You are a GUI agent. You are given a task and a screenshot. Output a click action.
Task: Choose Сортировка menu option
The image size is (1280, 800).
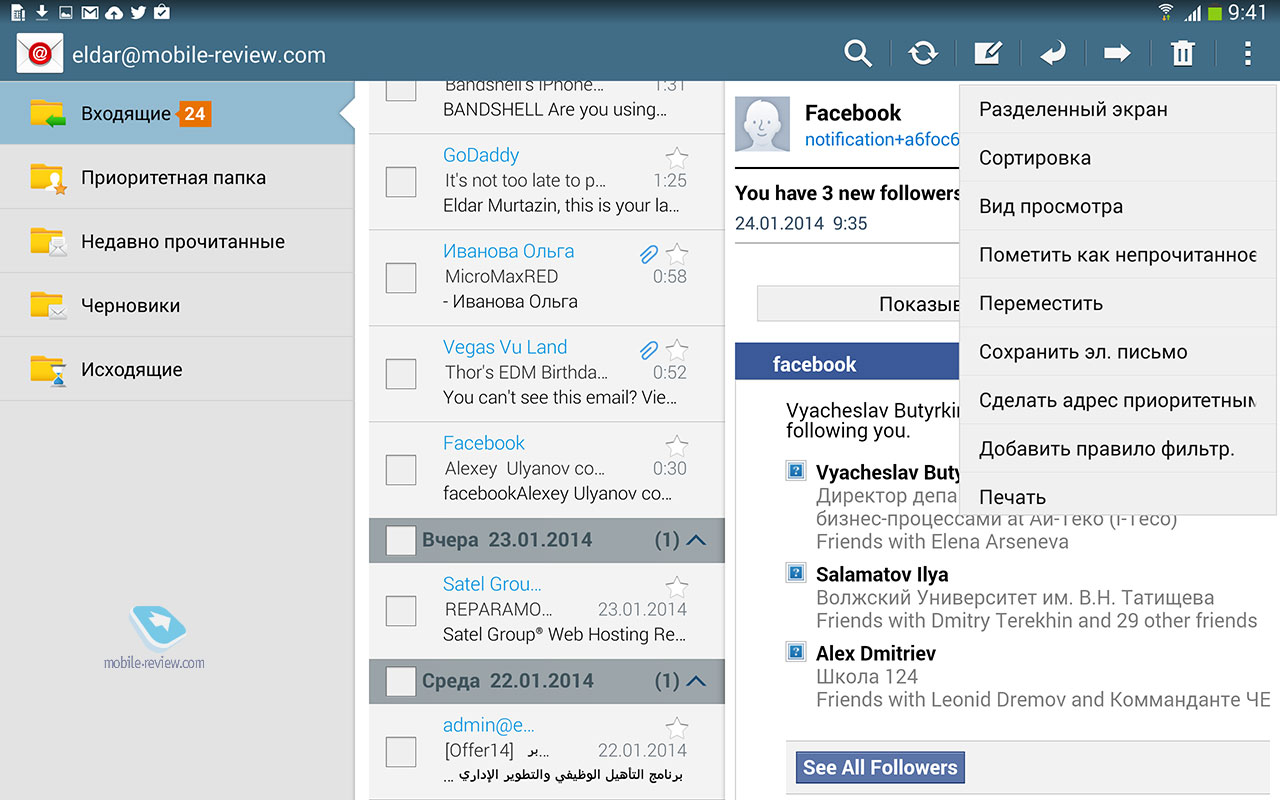(x=1117, y=158)
